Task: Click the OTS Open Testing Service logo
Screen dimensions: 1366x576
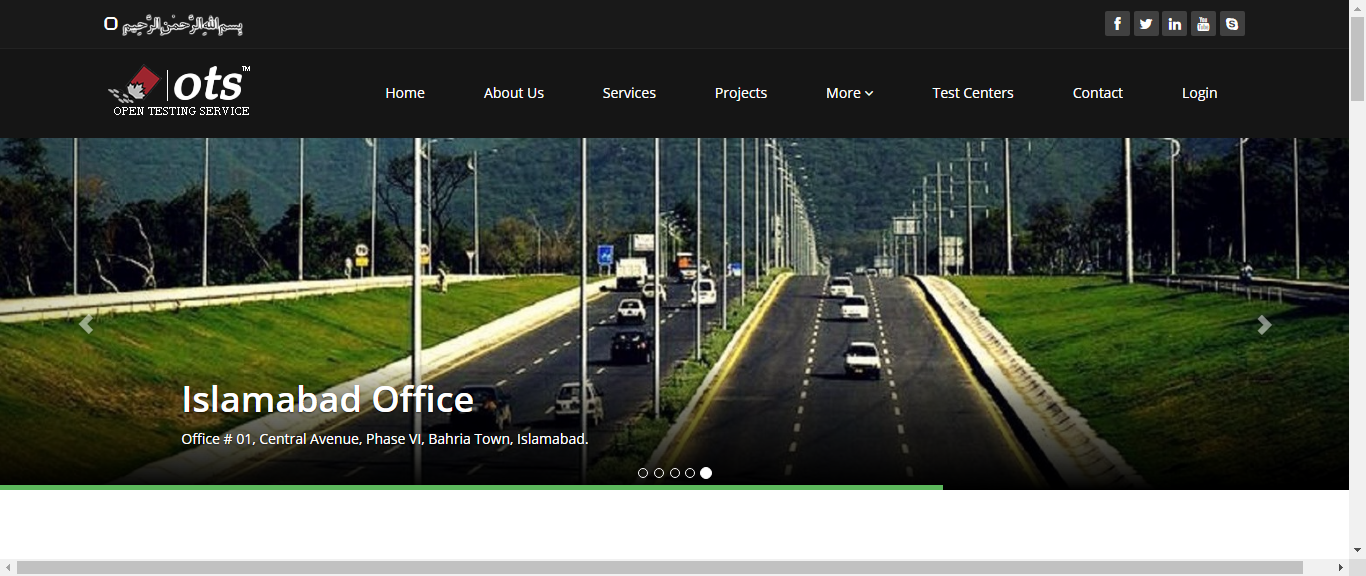Action: pos(180,90)
